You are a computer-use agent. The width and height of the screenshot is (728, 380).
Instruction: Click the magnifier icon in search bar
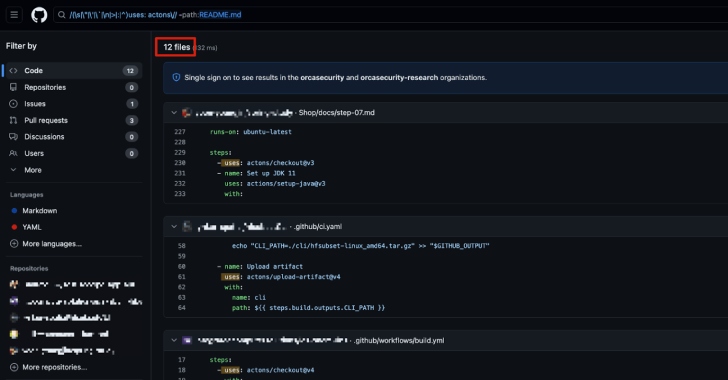[62, 15]
